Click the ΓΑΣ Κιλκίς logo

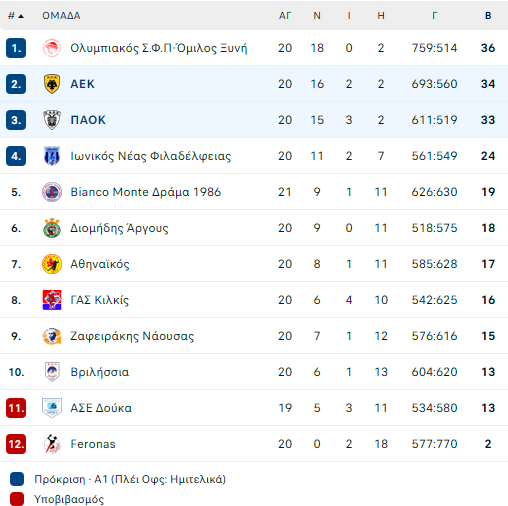click(x=52, y=300)
